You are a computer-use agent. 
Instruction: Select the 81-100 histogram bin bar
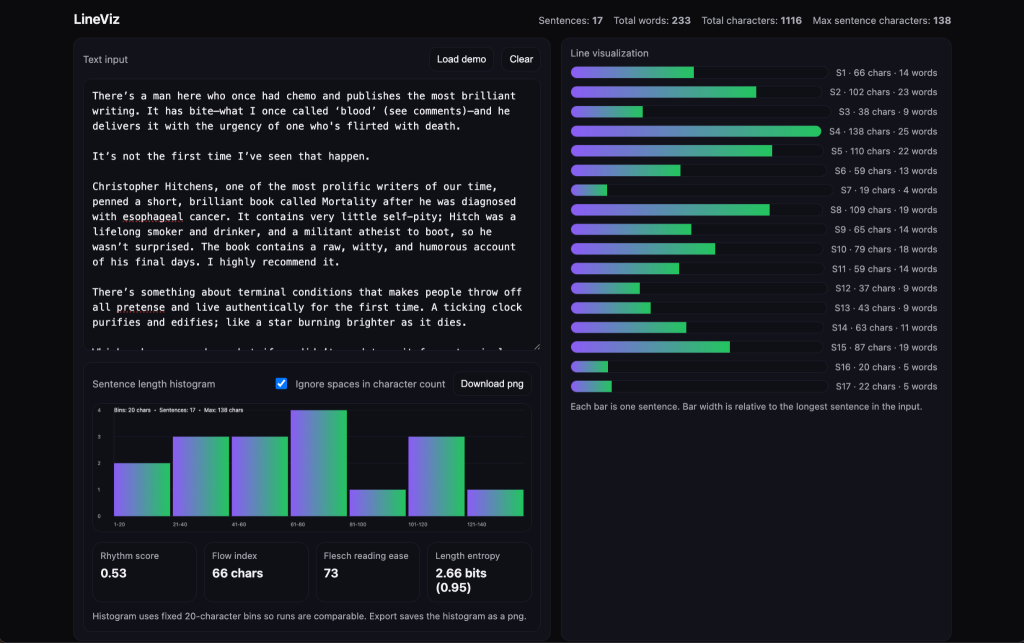tap(377, 502)
